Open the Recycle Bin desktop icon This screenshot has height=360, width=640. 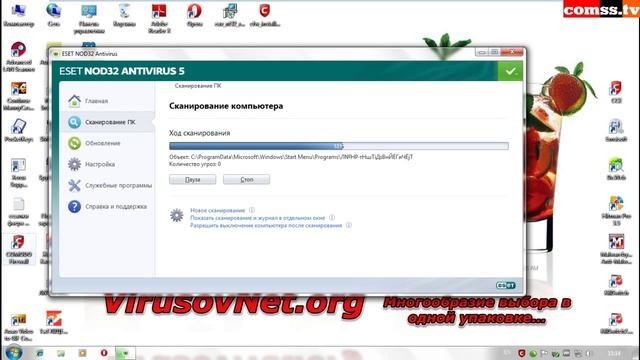tap(124, 15)
